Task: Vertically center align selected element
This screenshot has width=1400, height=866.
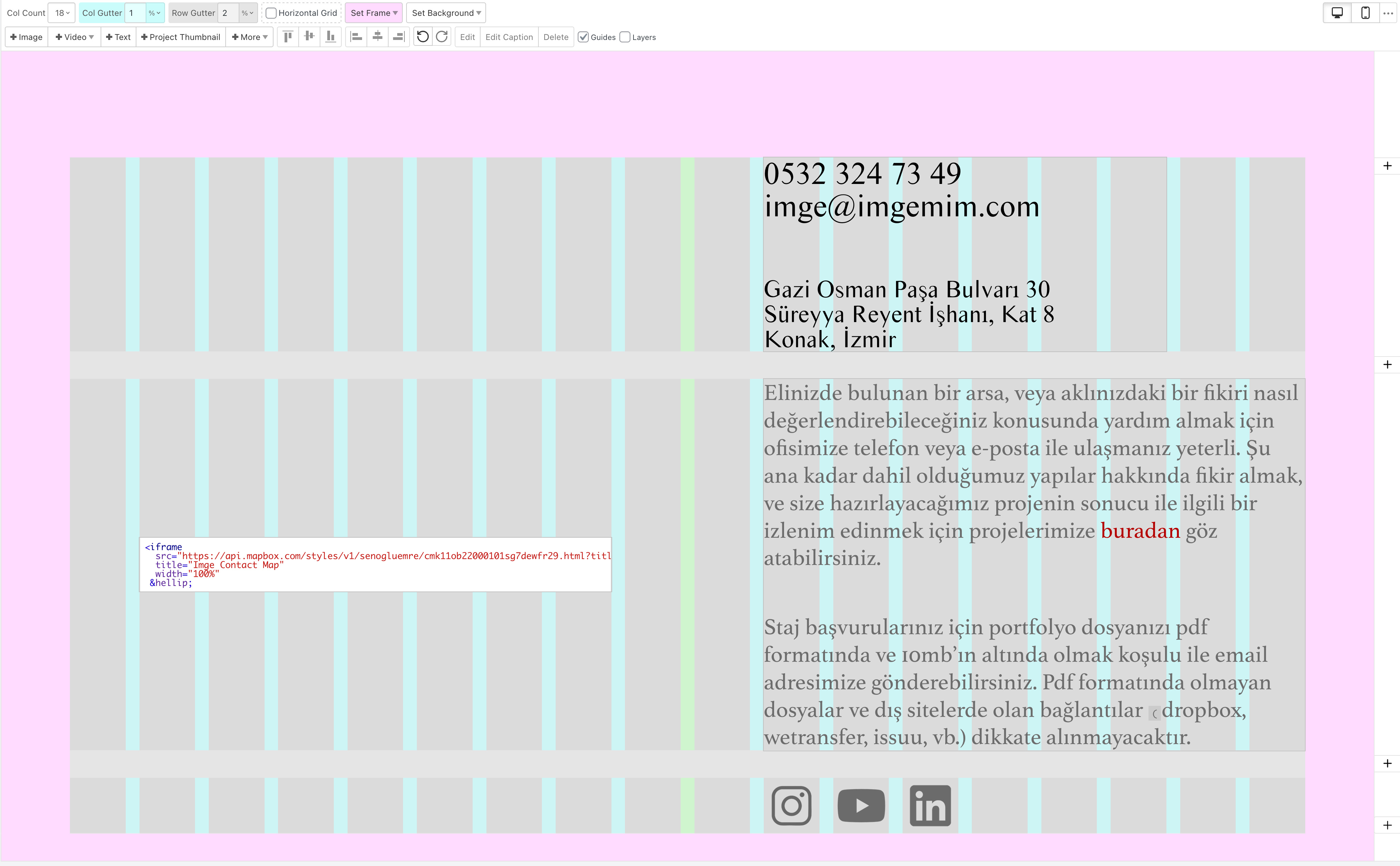Action: 309,37
